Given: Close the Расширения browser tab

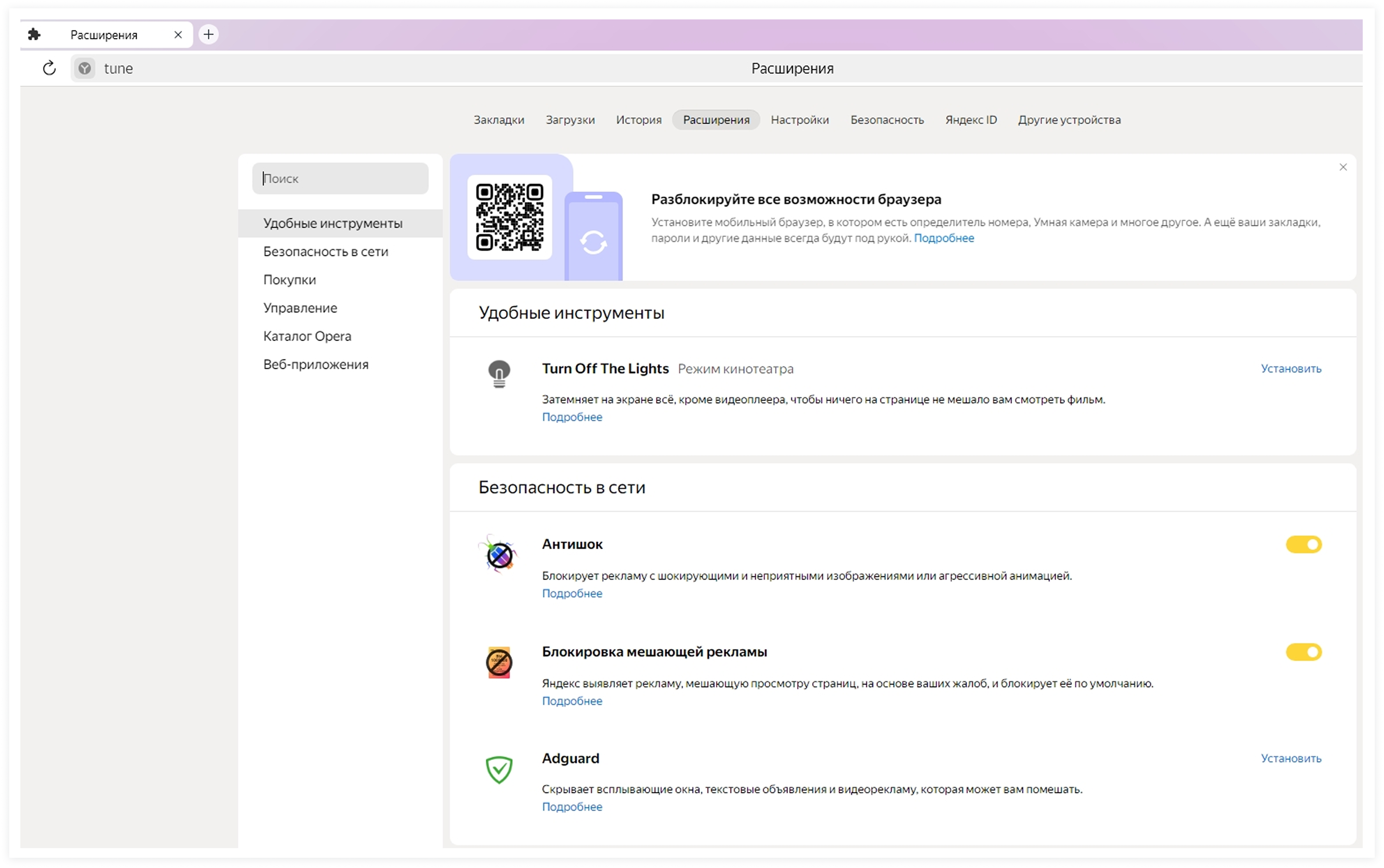Looking at the screenshot, I should pyautogui.click(x=178, y=35).
